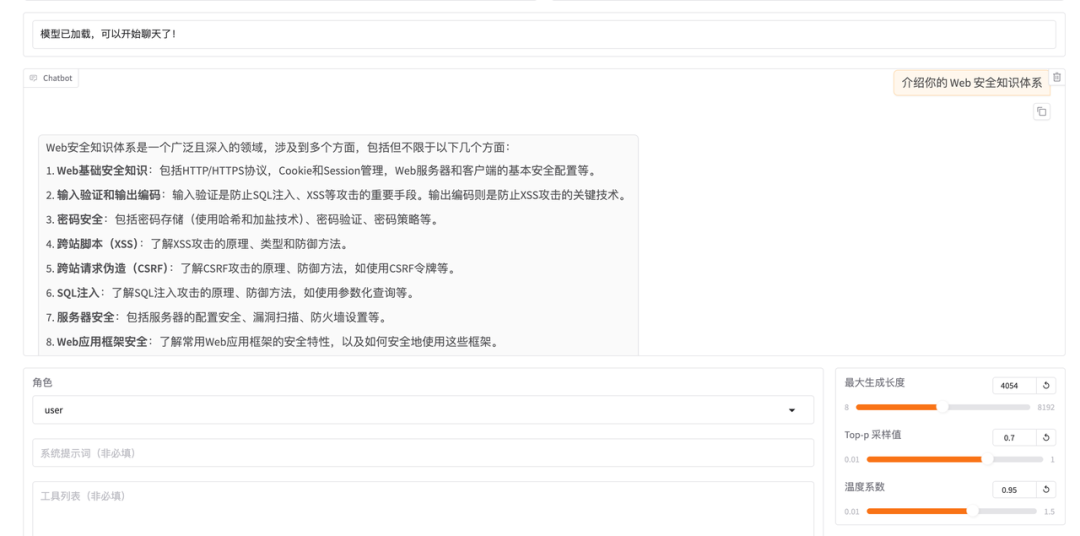The height and width of the screenshot is (536, 1080).
Task: Focus the 系统提示词 input field
Action: coord(423,453)
